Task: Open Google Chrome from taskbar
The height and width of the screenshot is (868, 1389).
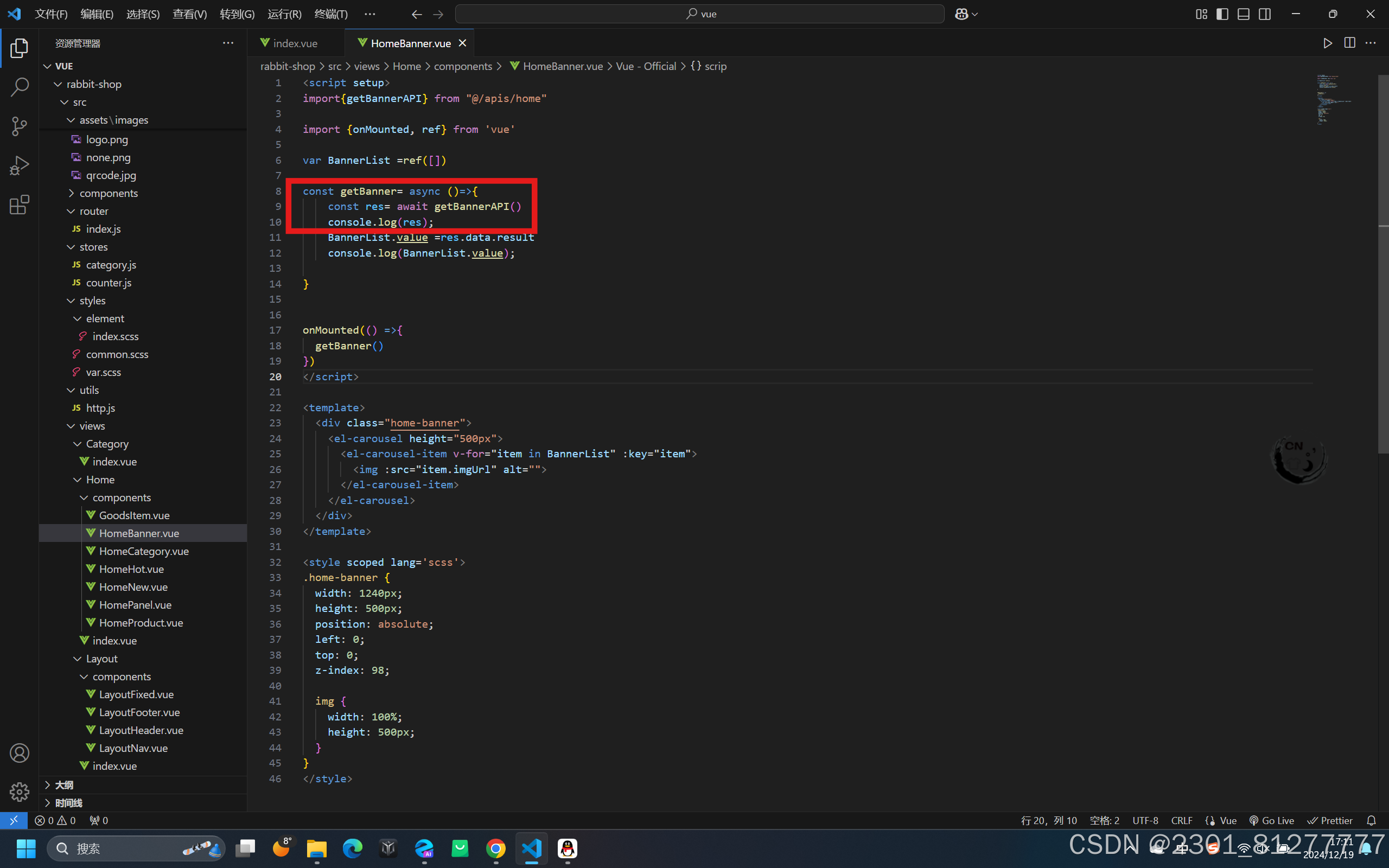Action: [x=496, y=848]
